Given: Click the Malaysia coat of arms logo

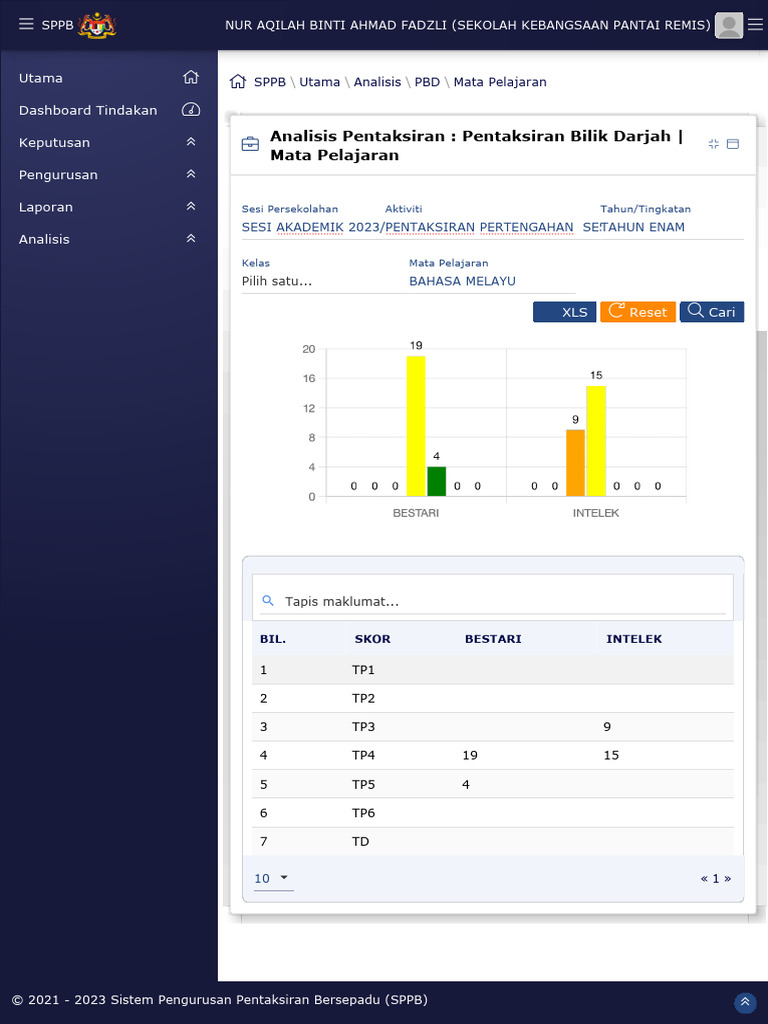Looking at the screenshot, I should pos(97,25).
